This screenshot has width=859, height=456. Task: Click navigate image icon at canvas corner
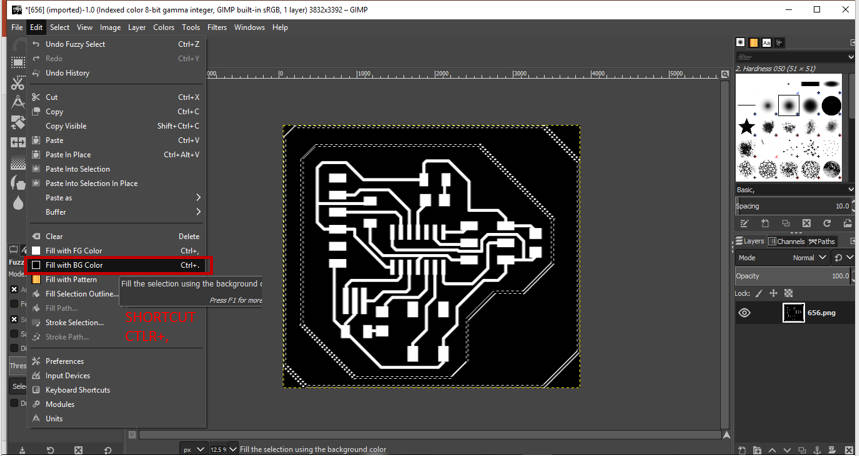(726, 435)
